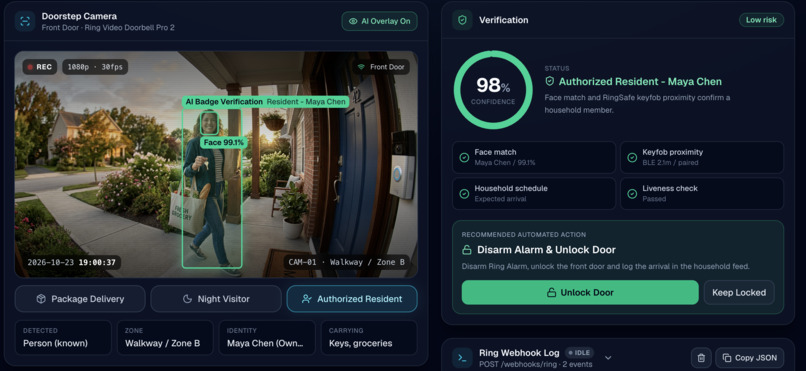Viewport: 806px width, 371px height.
Task: Click the Liveness check check icon
Action: click(632, 194)
